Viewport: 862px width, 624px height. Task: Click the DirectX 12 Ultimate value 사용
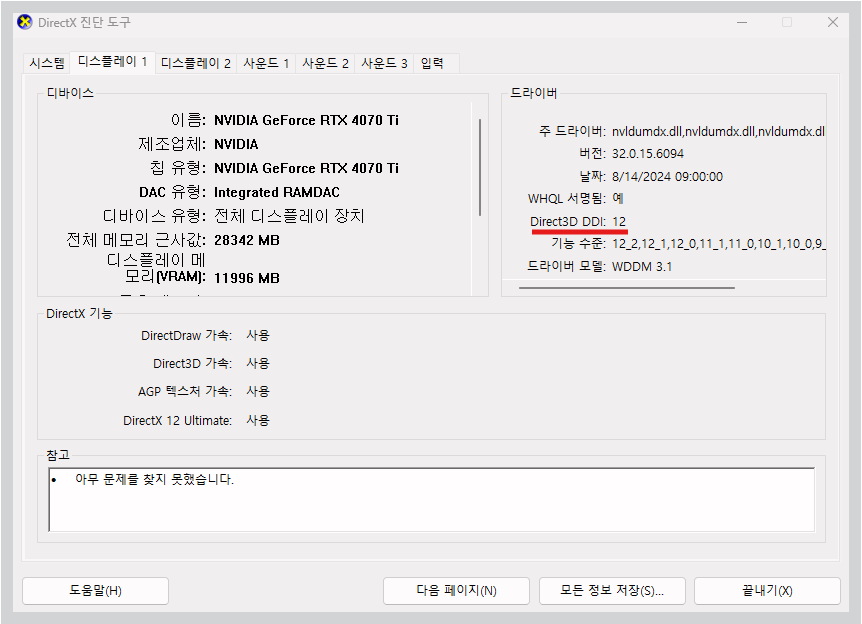[258, 421]
